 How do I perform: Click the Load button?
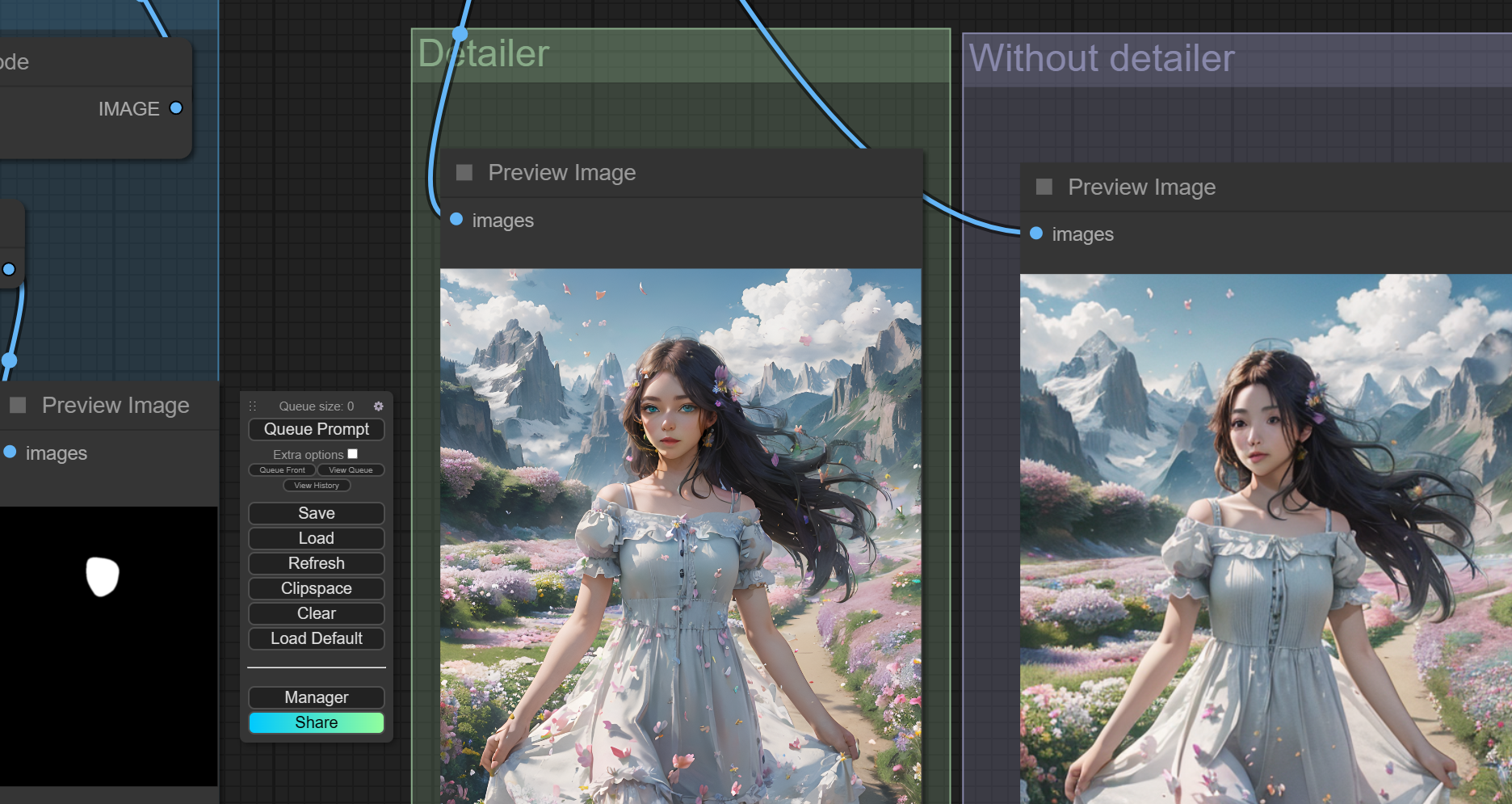[317, 538]
